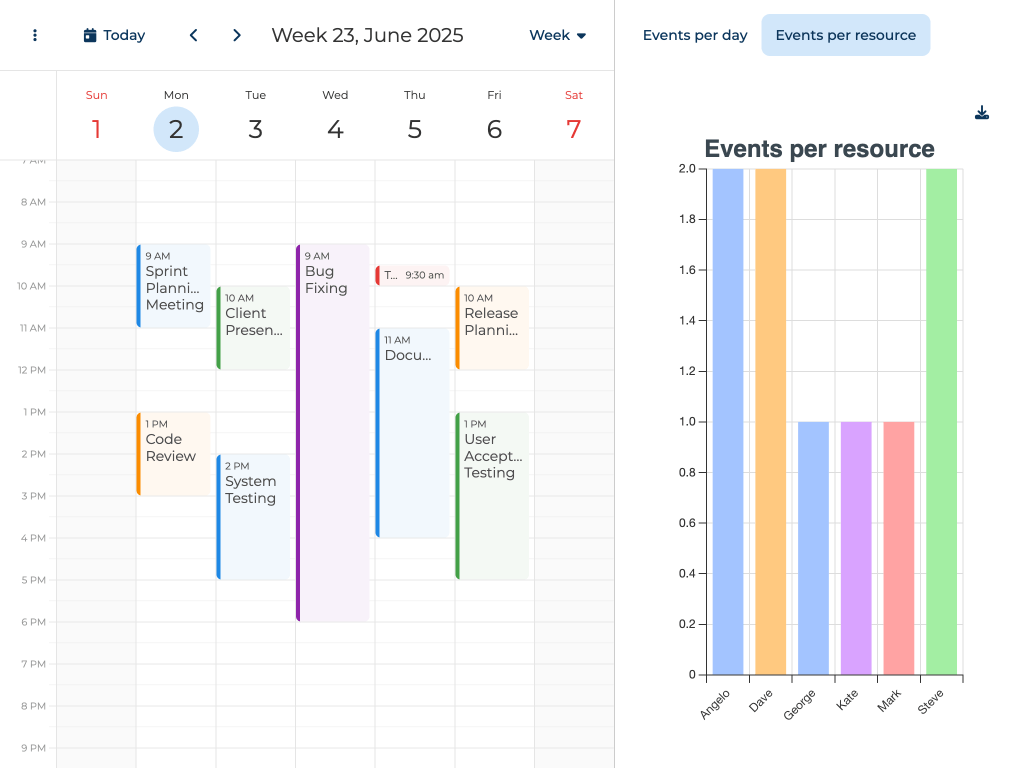Select Monday 2 in the header
The height and width of the screenshot is (768, 1024).
point(176,129)
